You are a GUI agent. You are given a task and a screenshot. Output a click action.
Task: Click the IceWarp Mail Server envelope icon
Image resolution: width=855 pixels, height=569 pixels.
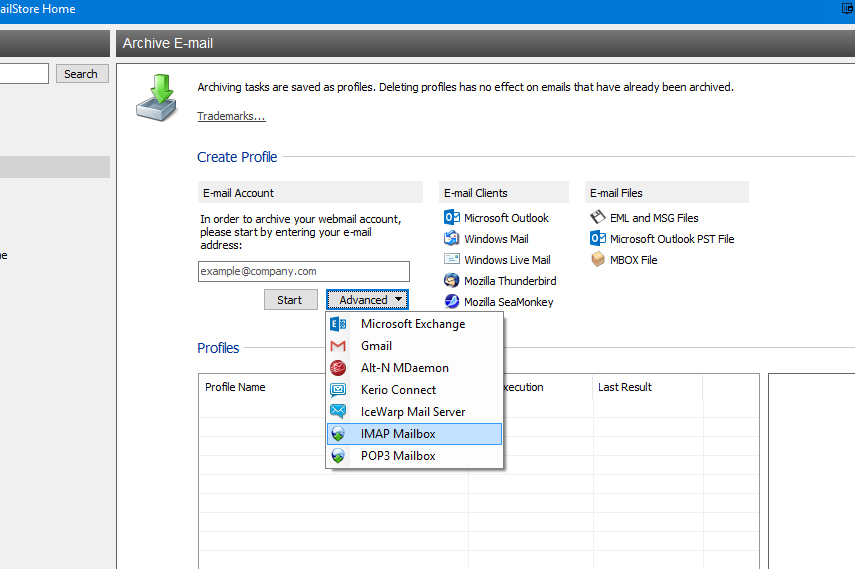tap(338, 411)
